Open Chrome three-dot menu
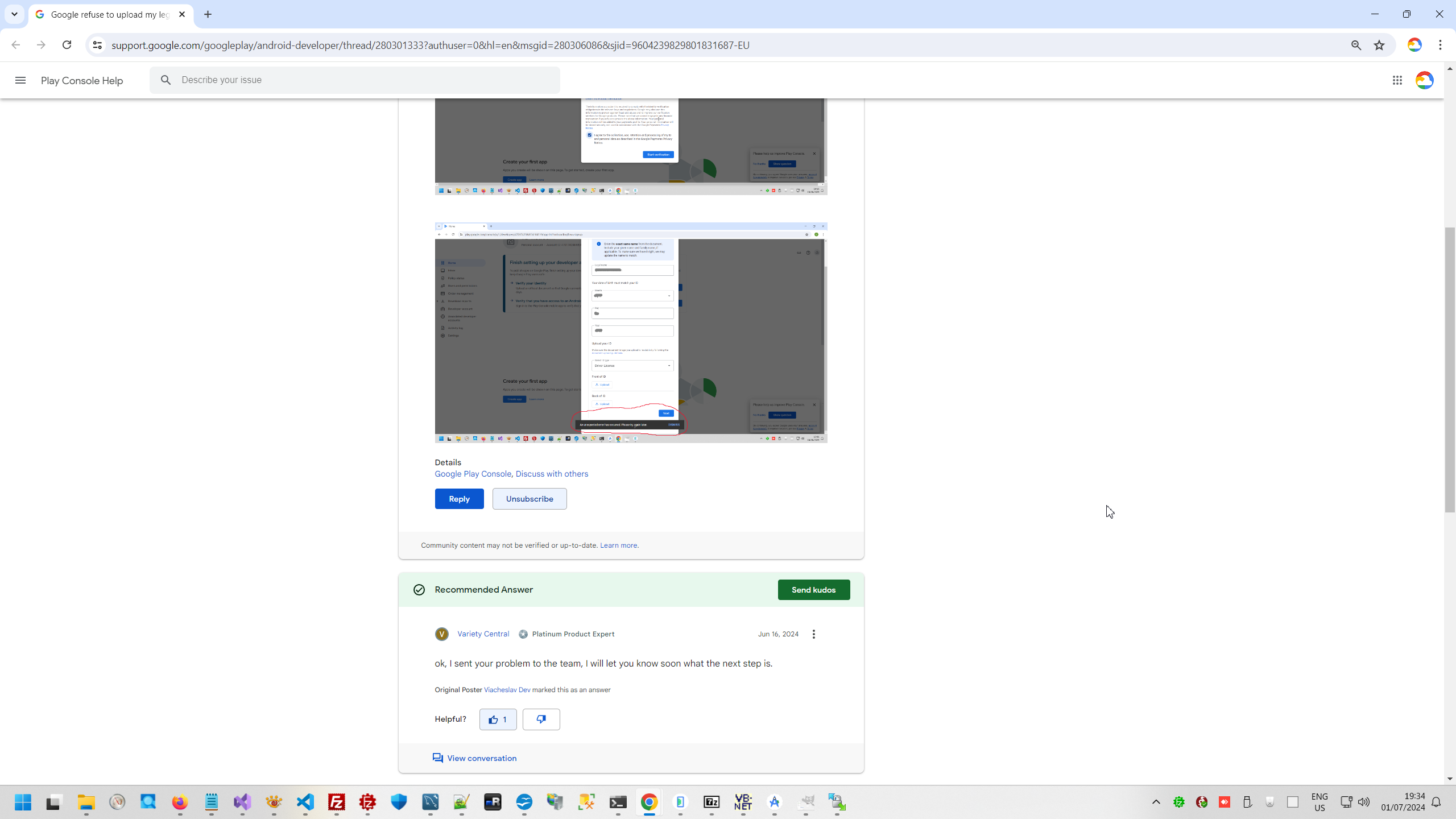The image size is (1456, 819). click(1440, 45)
